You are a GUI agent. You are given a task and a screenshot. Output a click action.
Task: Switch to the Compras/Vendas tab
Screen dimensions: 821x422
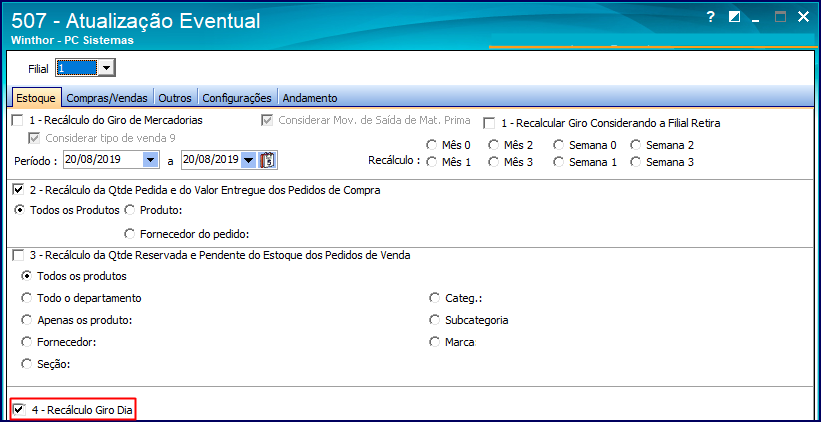[x=109, y=98]
